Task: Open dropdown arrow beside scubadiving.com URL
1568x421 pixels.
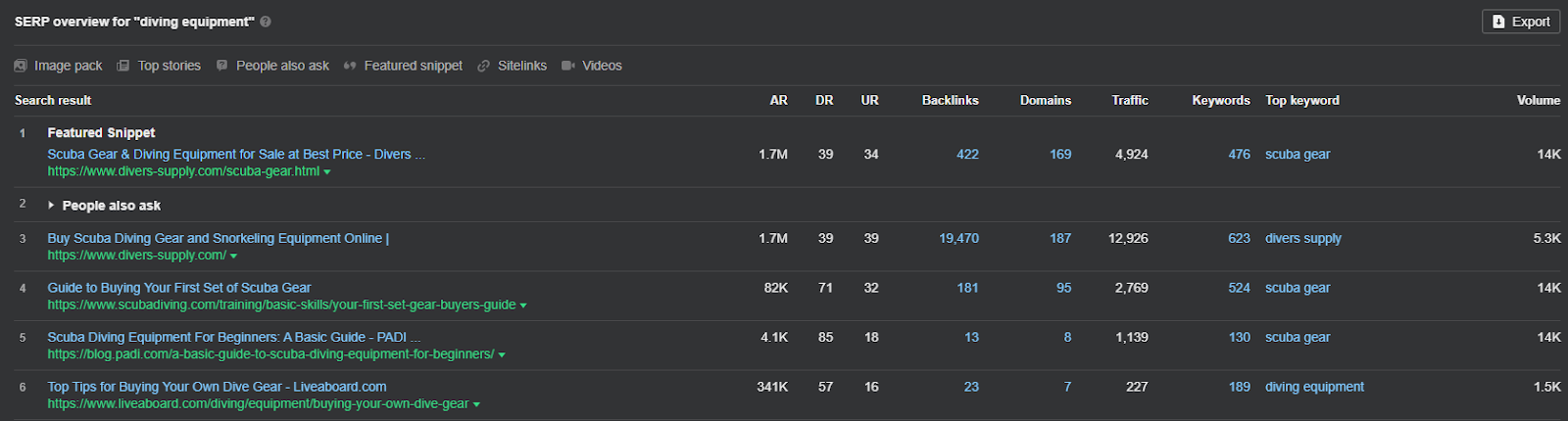Action: [523, 305]
